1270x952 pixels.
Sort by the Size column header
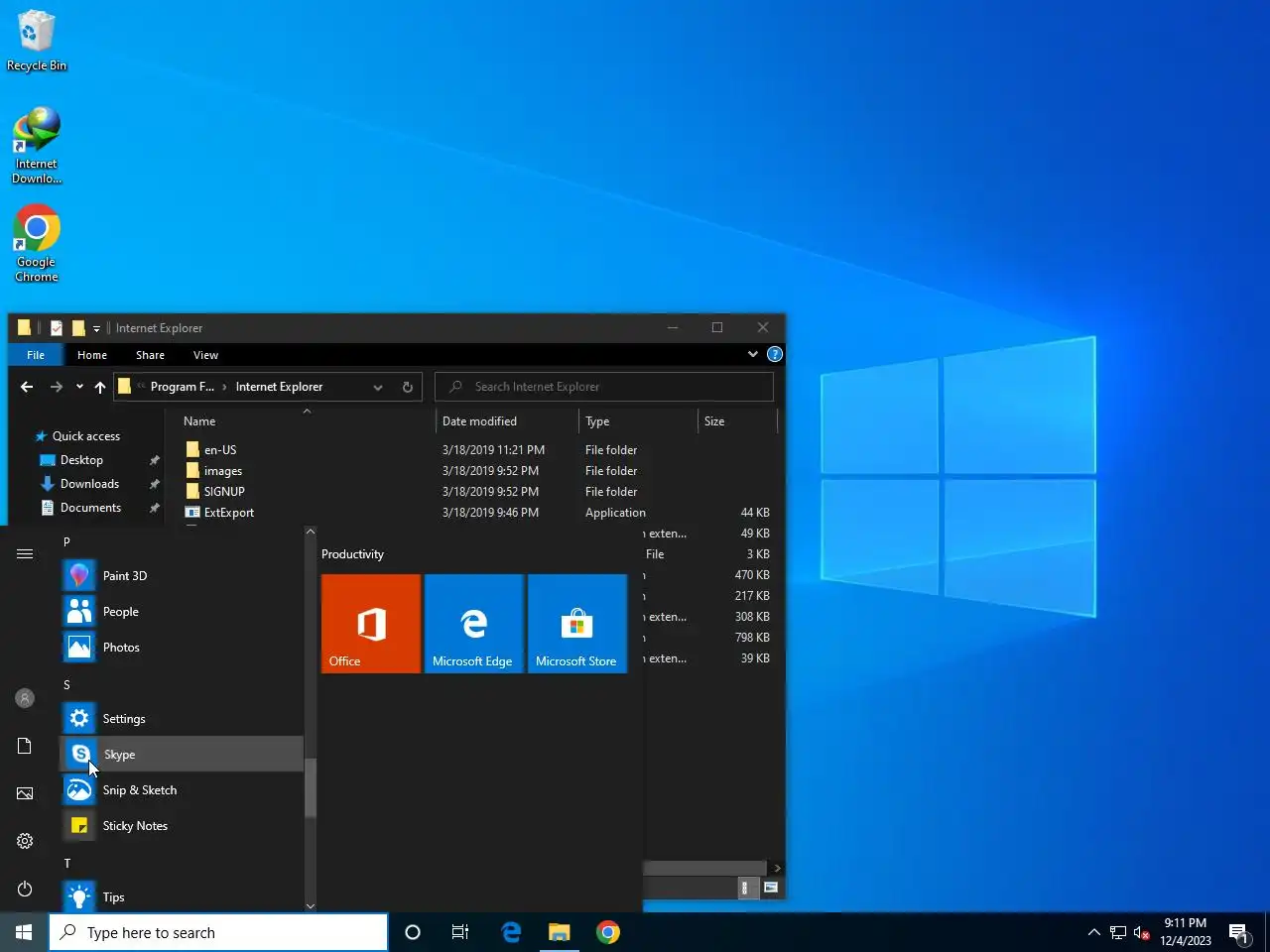click(x=737, y=421)
